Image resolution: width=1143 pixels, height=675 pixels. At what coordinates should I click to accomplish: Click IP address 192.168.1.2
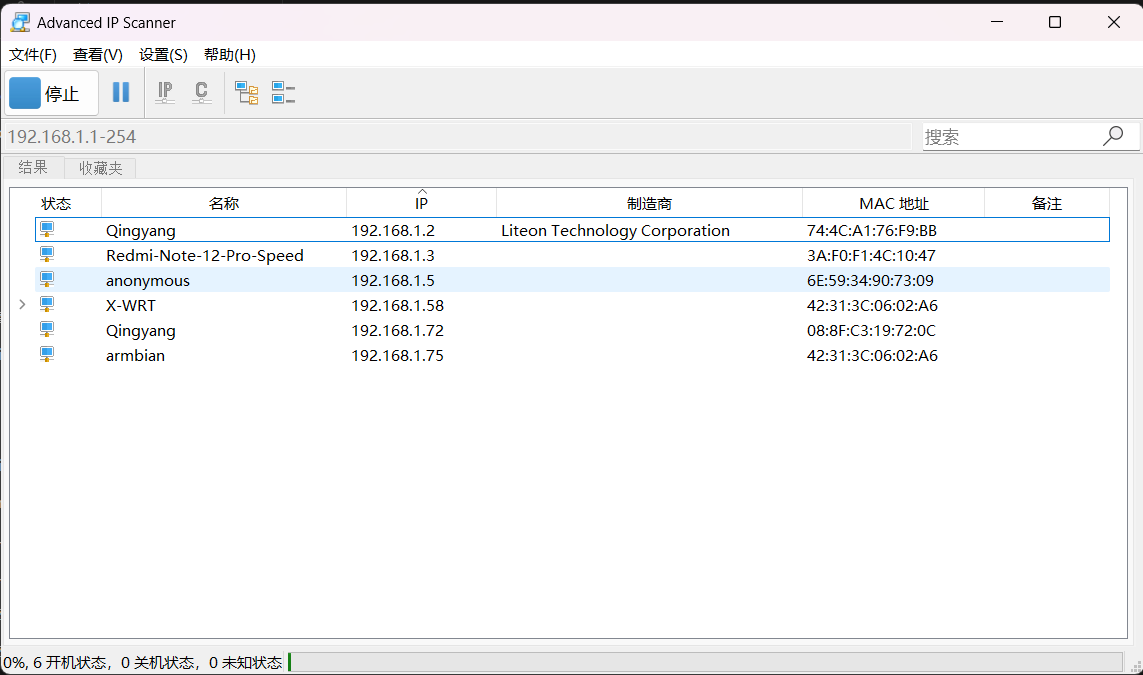click(393, 230)
